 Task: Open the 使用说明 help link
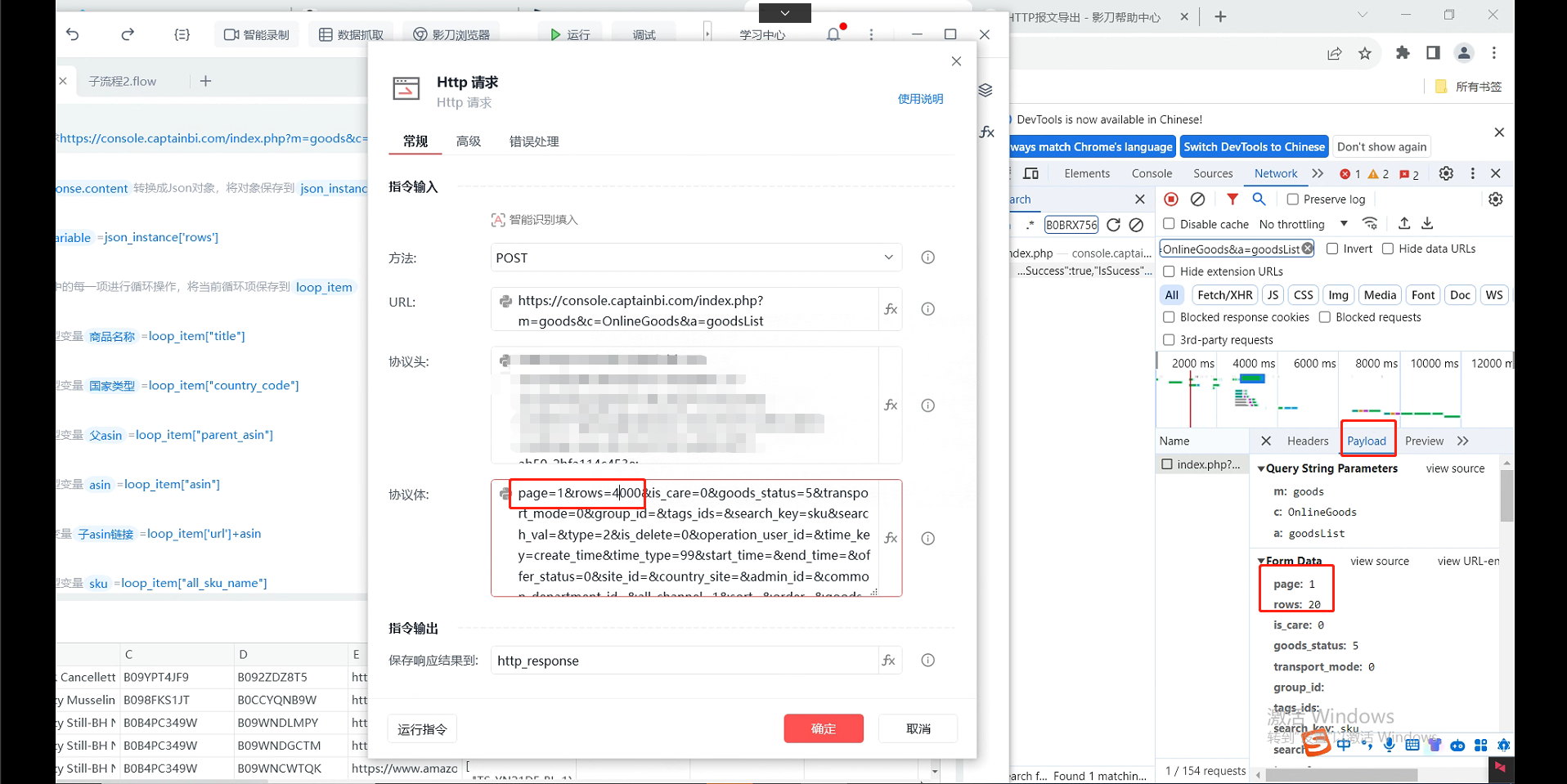(x=920, y=99)
